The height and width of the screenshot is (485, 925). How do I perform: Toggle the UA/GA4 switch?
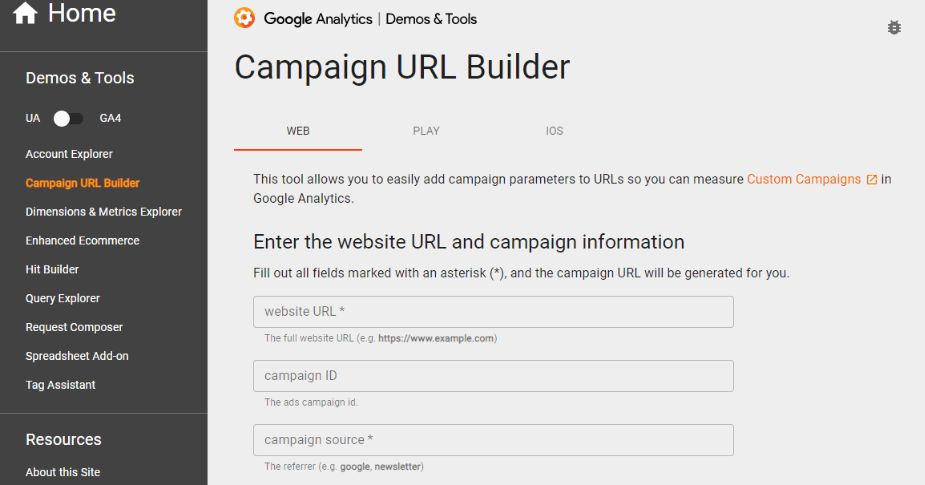click(x=67, y=118)
